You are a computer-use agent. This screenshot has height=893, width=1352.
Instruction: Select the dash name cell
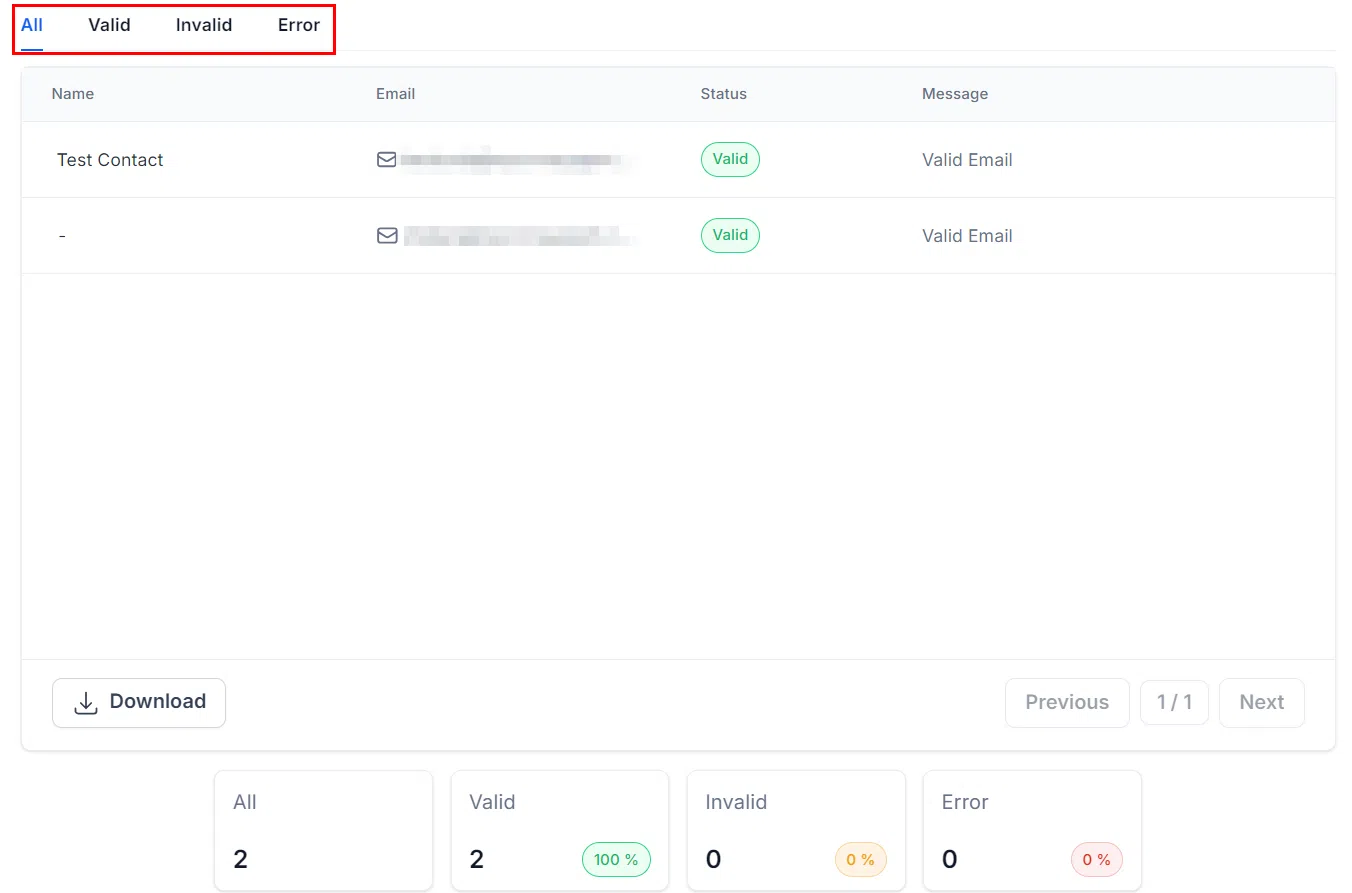tap(63, 236)
